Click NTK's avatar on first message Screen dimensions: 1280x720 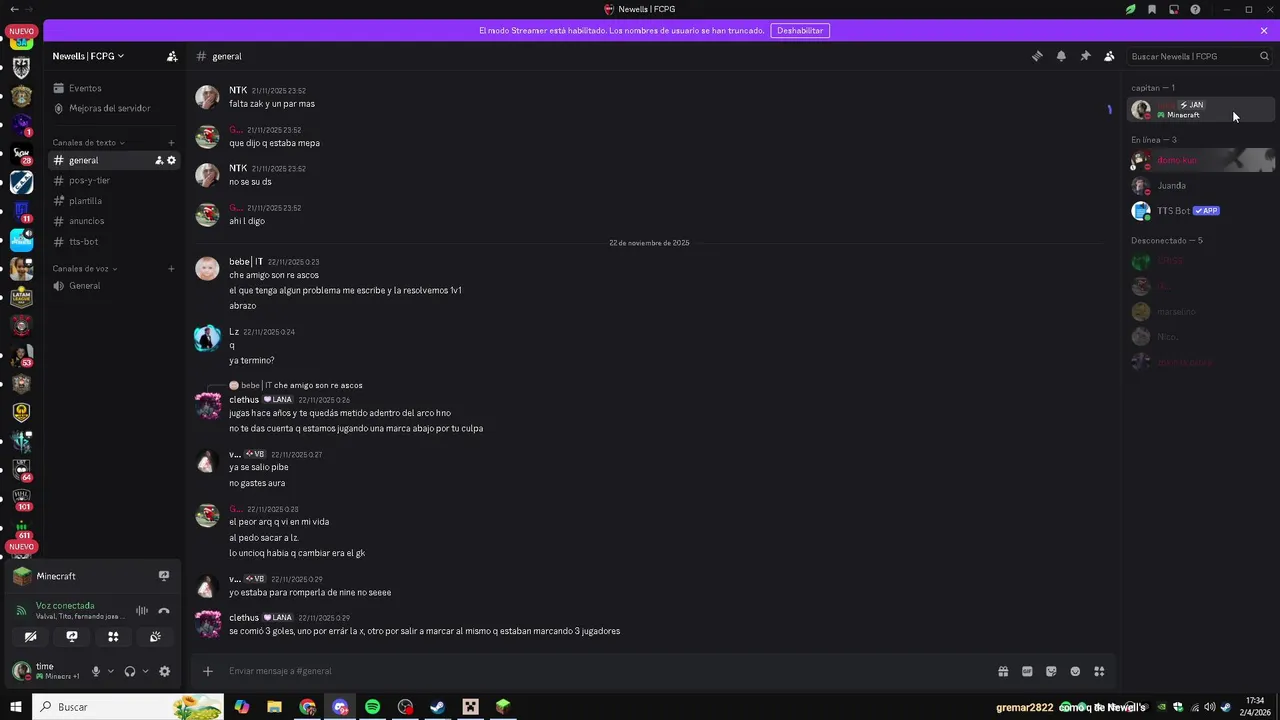pyautogui.click(x=207, y=97)
